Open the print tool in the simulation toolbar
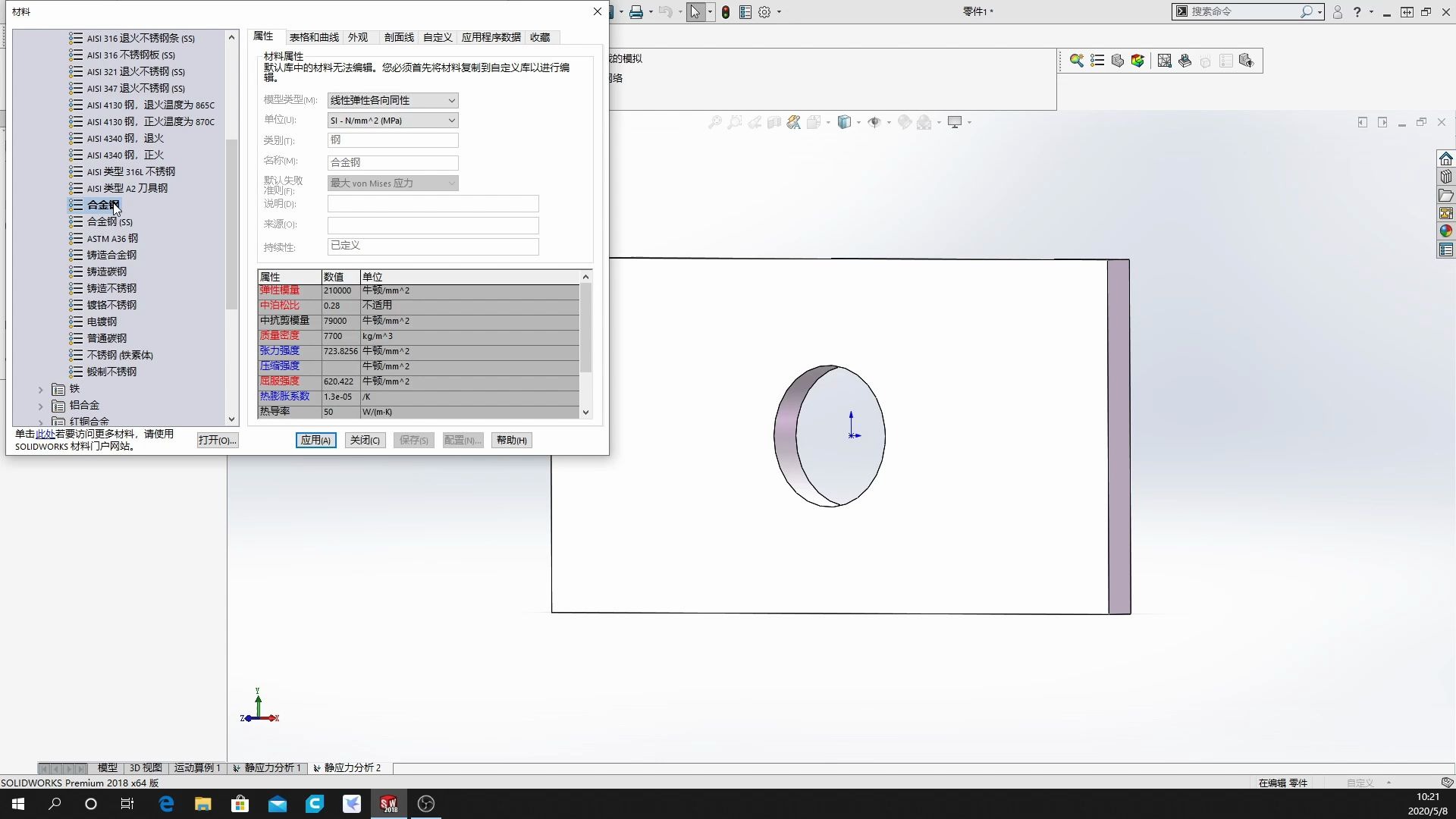Viewport: 1456px width, 819px height. pyautogui.click(x=1185, y=61)
